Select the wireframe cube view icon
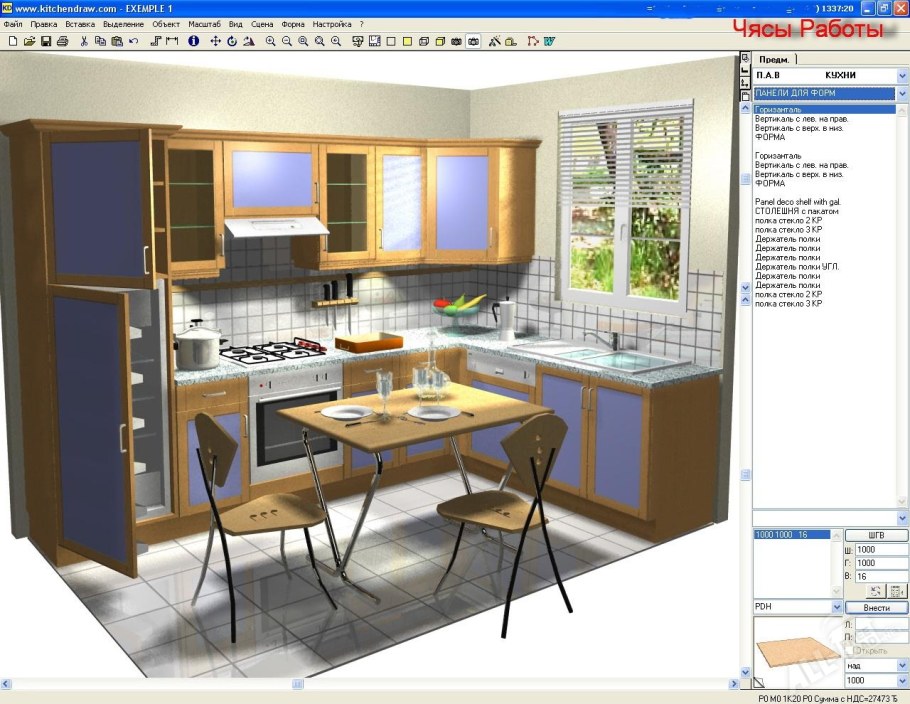910x704 pixels. pyautogui.click(x=423, y=41)
